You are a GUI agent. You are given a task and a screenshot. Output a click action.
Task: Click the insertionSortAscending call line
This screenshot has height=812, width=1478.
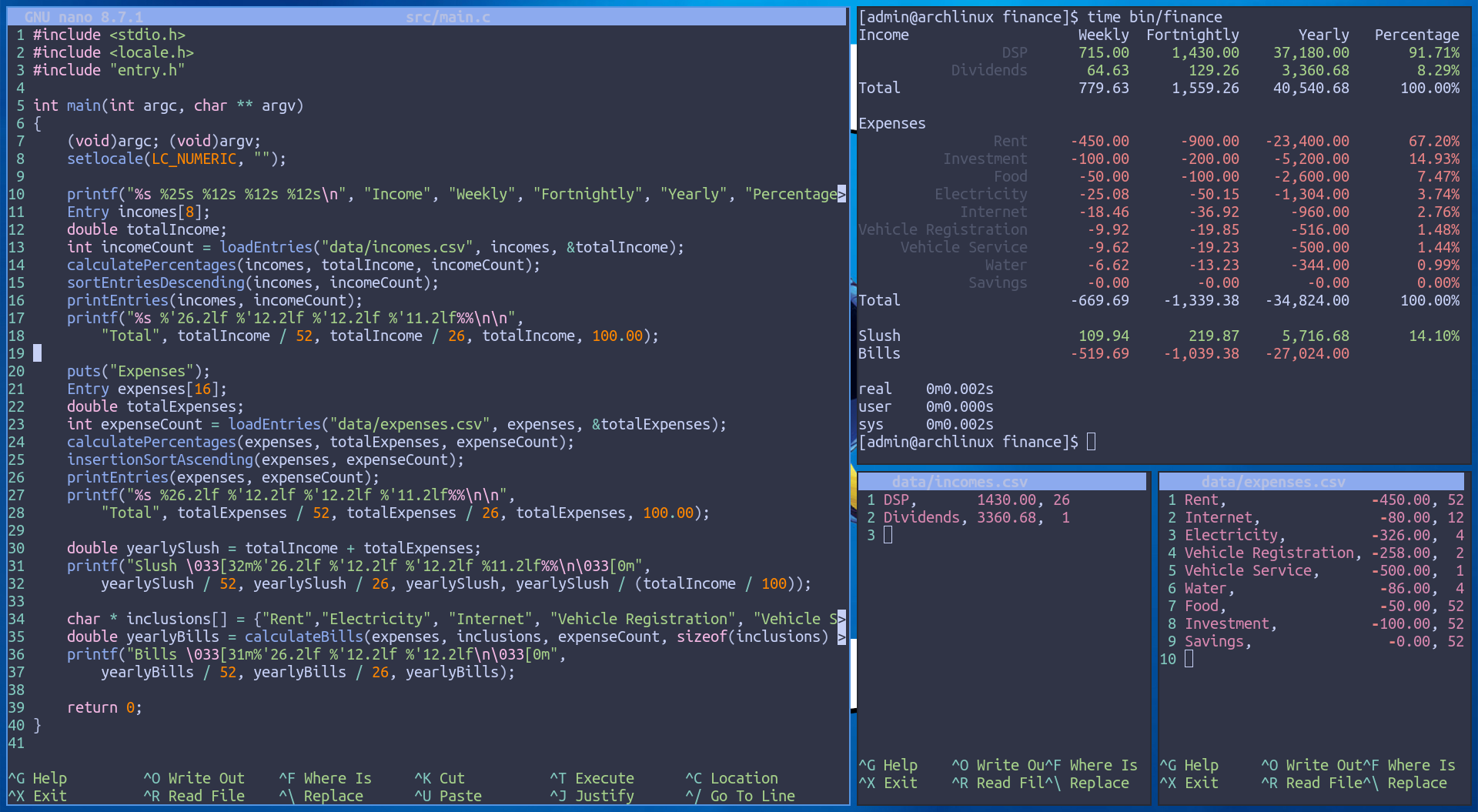pos(266,459)
